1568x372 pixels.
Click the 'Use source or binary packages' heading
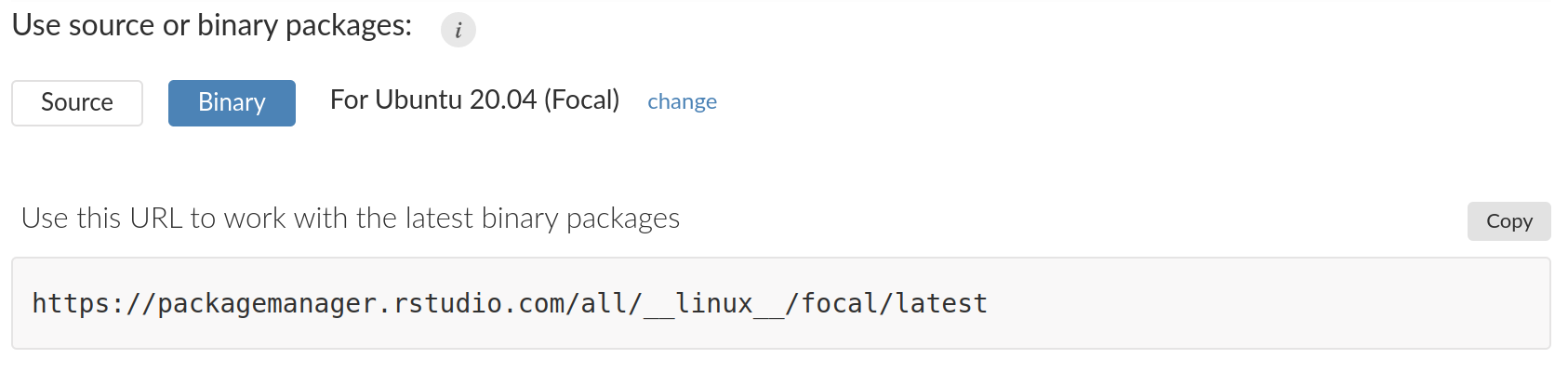(x=212, y=25)
